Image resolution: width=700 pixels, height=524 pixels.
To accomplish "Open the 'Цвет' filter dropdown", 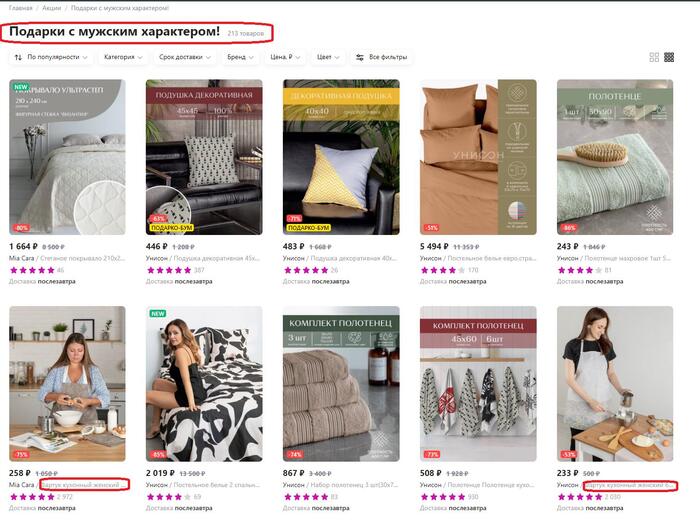I will click(328, 57).
